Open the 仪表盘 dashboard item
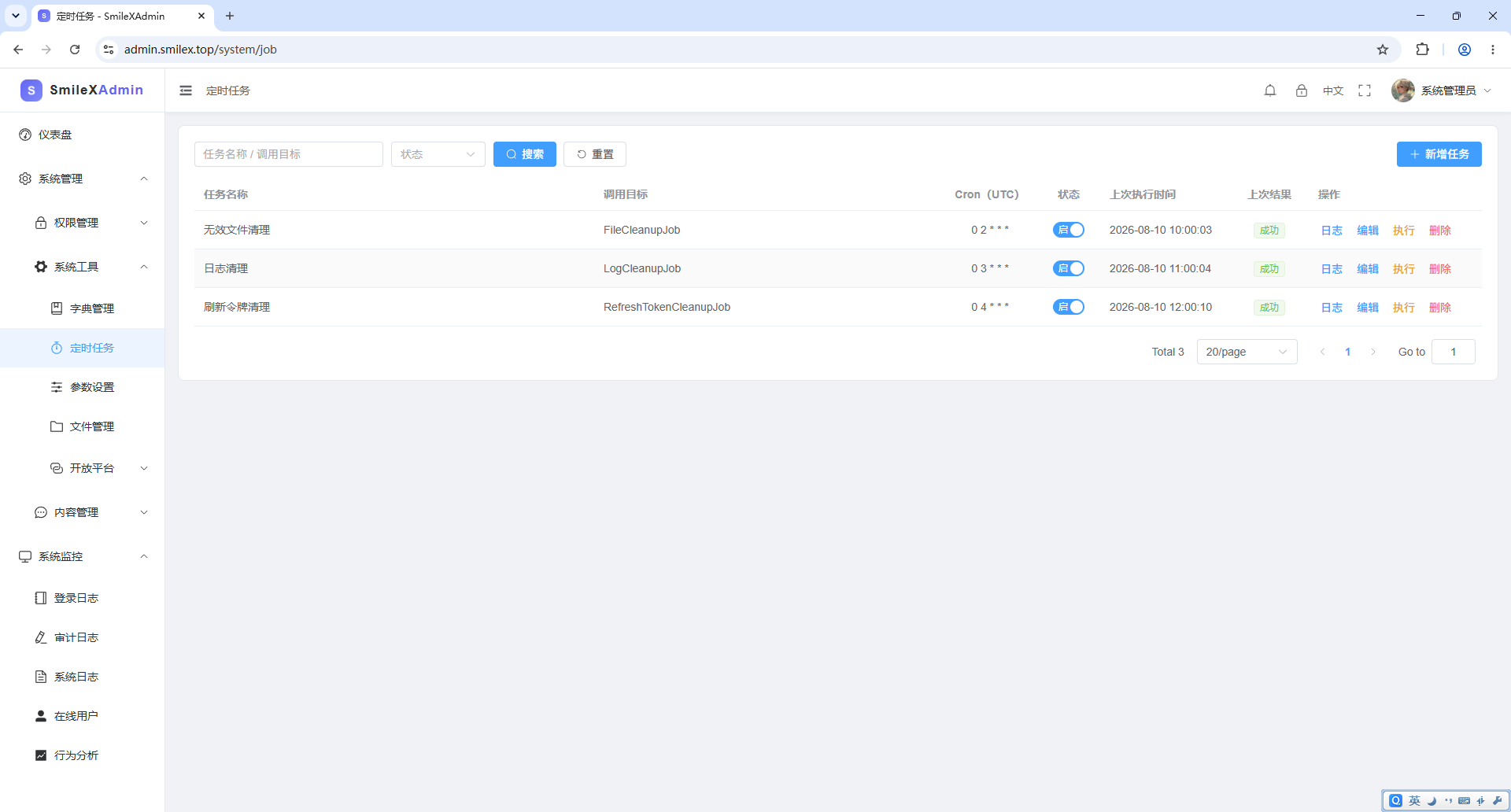 pos(83,135)
